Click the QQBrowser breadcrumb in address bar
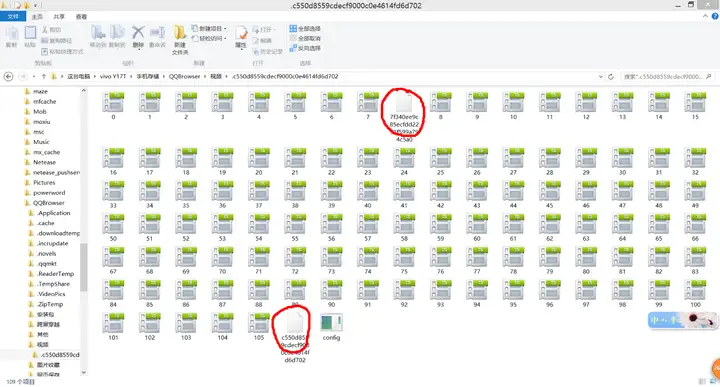720x387 pixels. 185,77
